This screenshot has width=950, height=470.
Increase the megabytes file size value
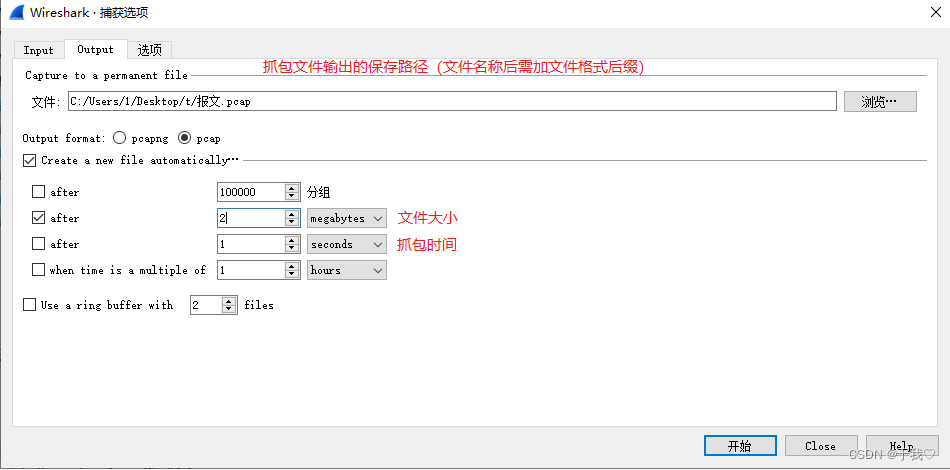click(x=292, y=214)
